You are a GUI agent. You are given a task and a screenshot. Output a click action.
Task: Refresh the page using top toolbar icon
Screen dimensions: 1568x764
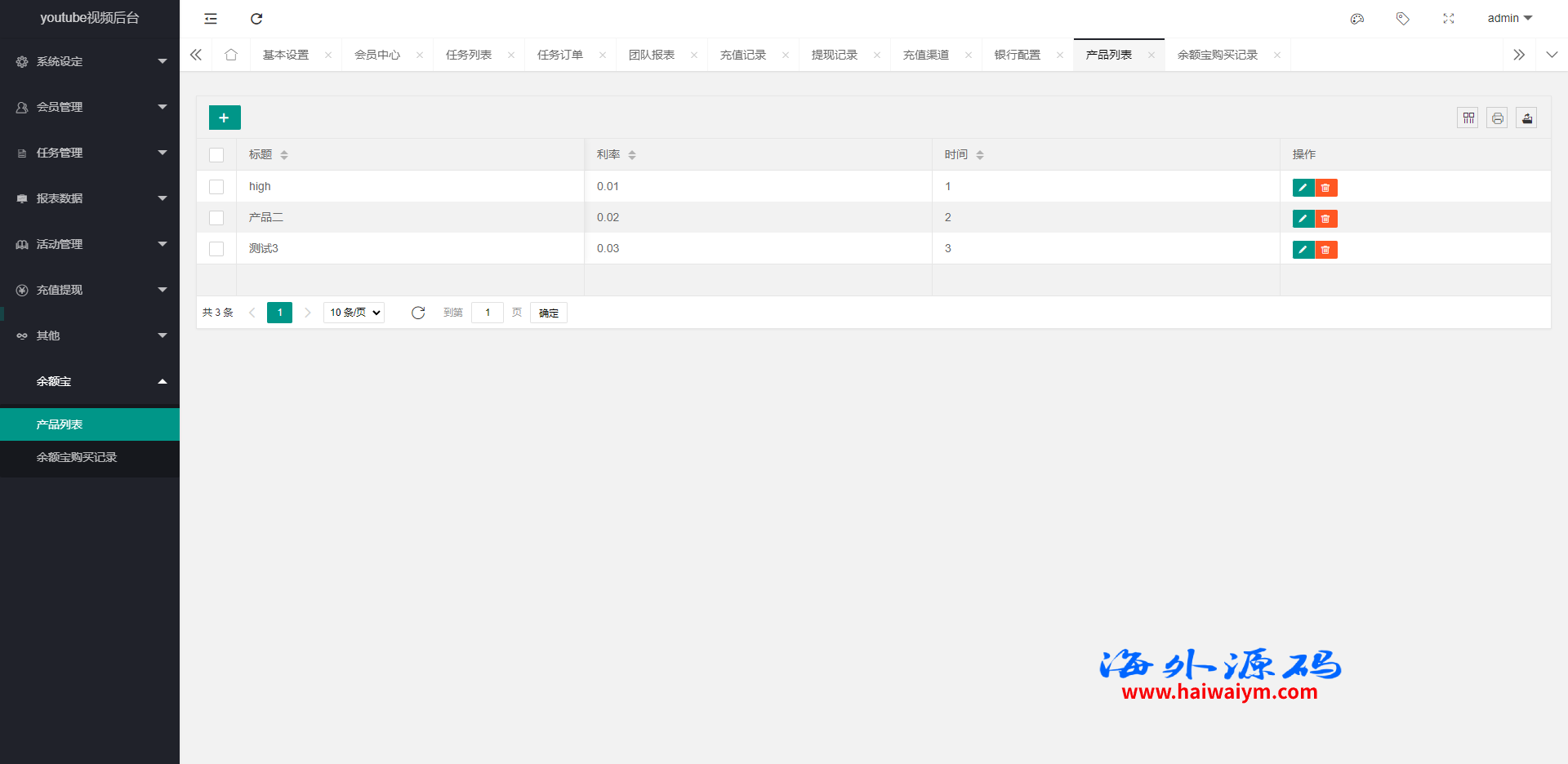point(256,19)
